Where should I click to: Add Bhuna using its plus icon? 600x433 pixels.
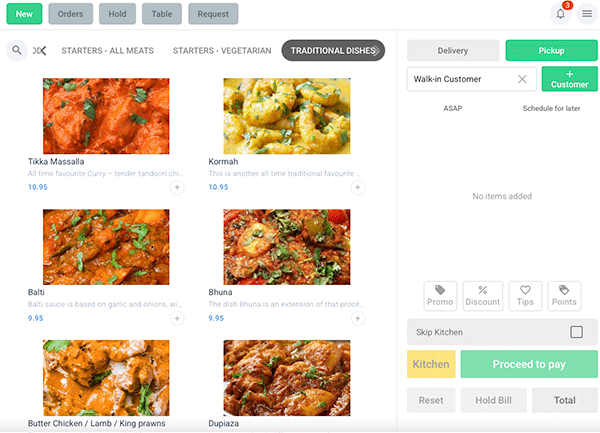tap(358, 318)
